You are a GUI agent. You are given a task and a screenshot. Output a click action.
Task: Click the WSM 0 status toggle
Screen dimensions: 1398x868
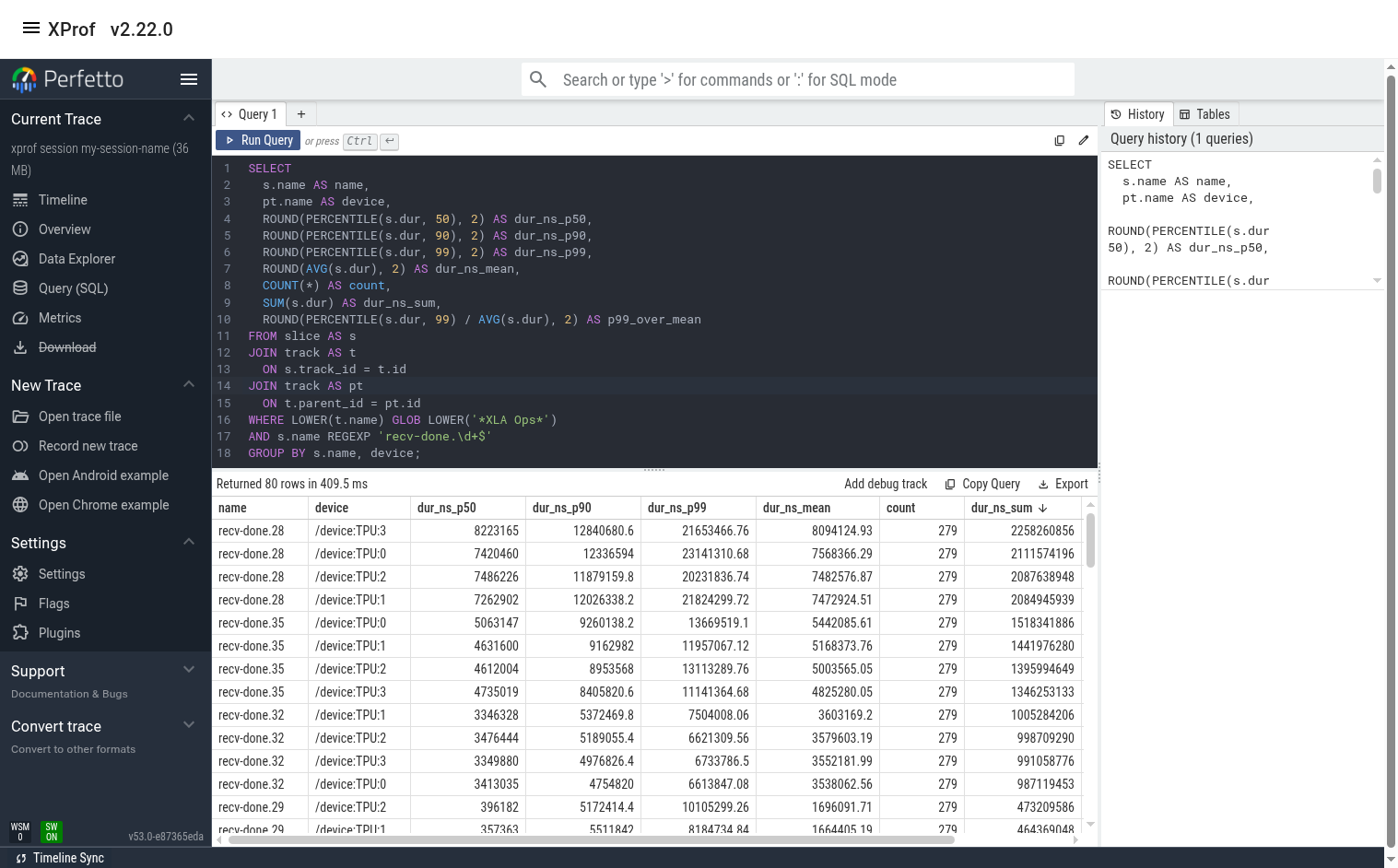pos(19,832)
